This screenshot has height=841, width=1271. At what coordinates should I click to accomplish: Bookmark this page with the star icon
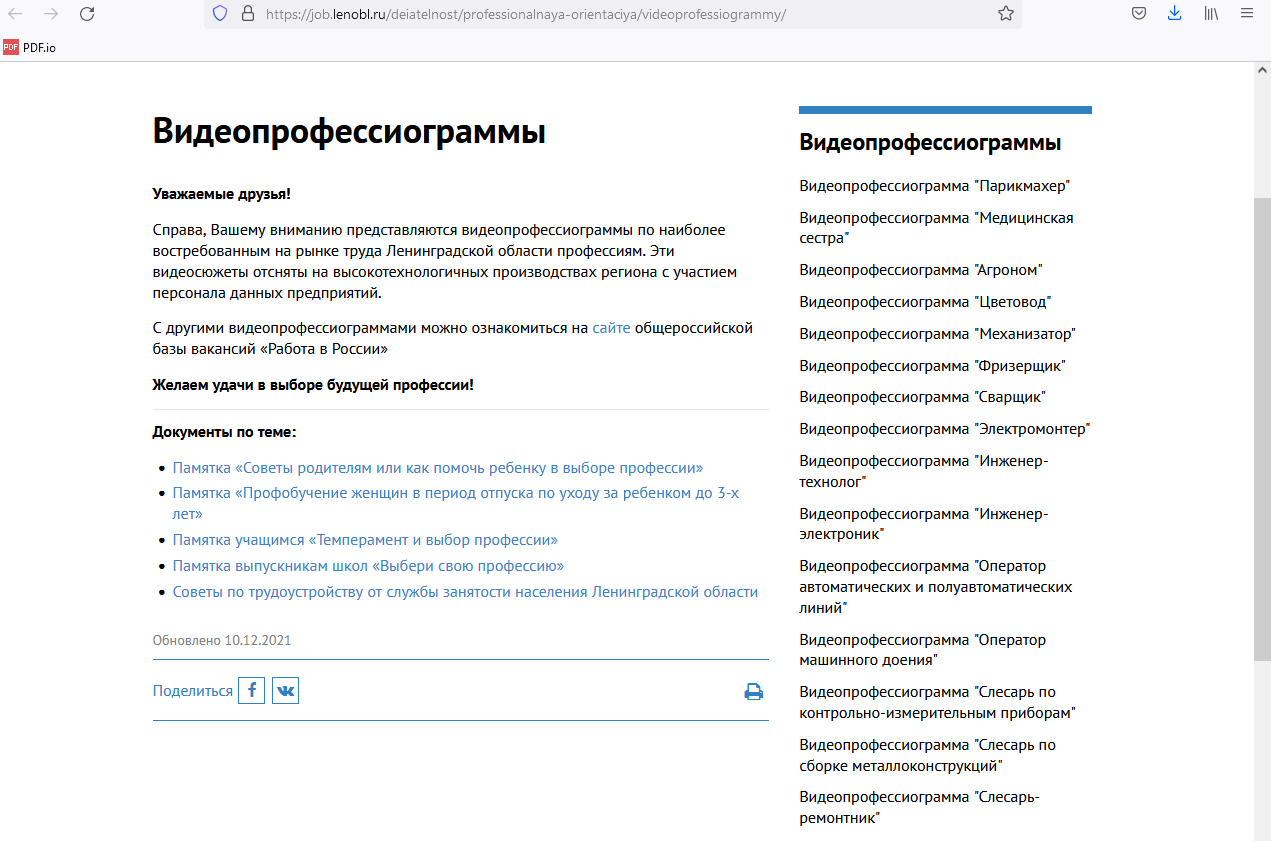(x=1006, y=14)
